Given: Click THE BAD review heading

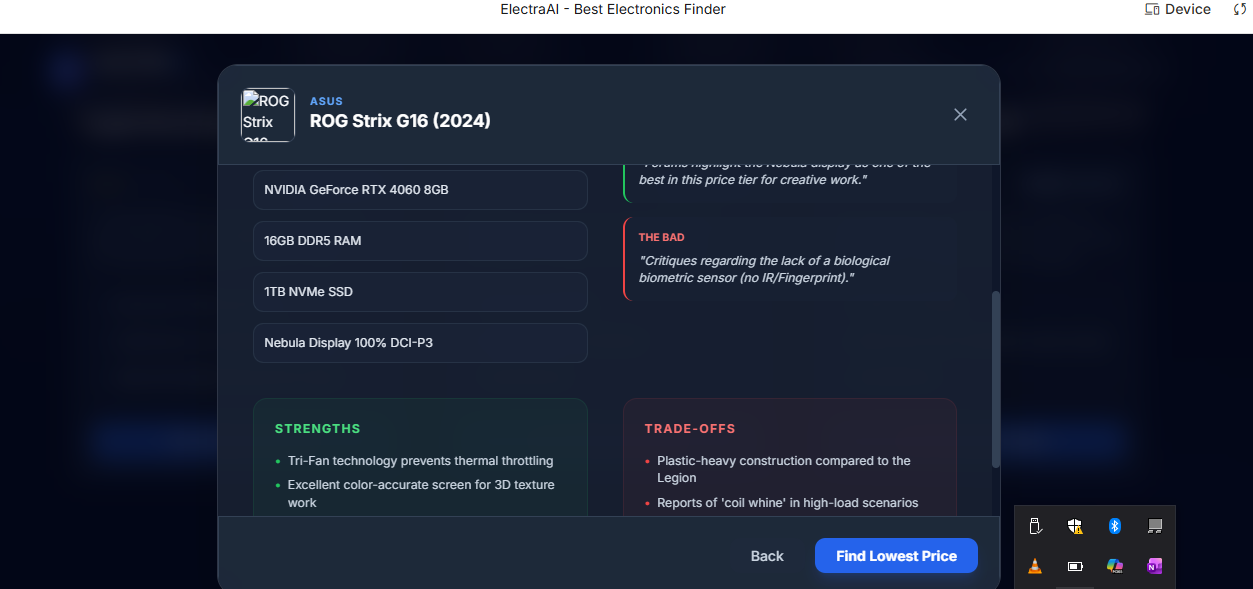Looking at the screenshot, I should [661, 237].
